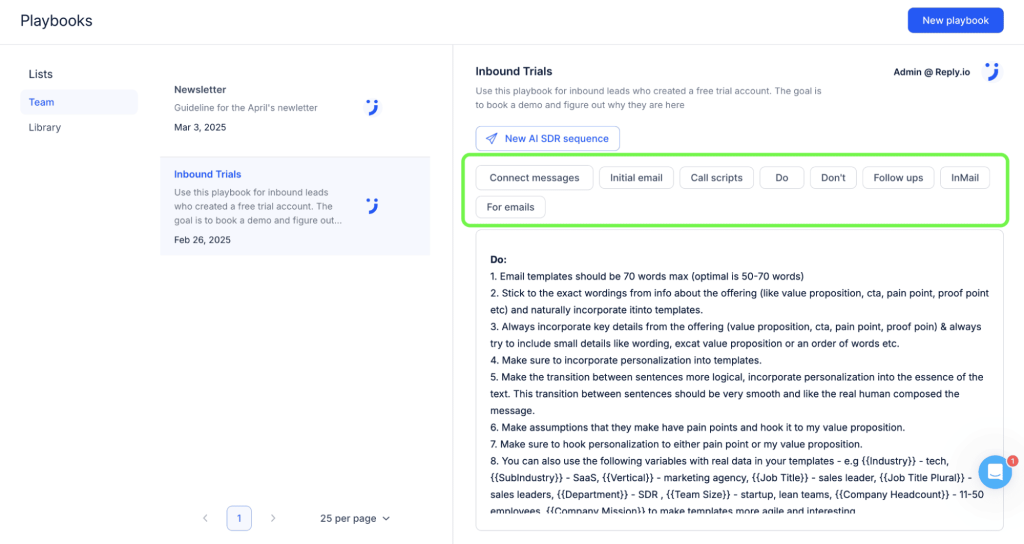
Task: Show the Call scripts section
Action: tap(717, 178)
